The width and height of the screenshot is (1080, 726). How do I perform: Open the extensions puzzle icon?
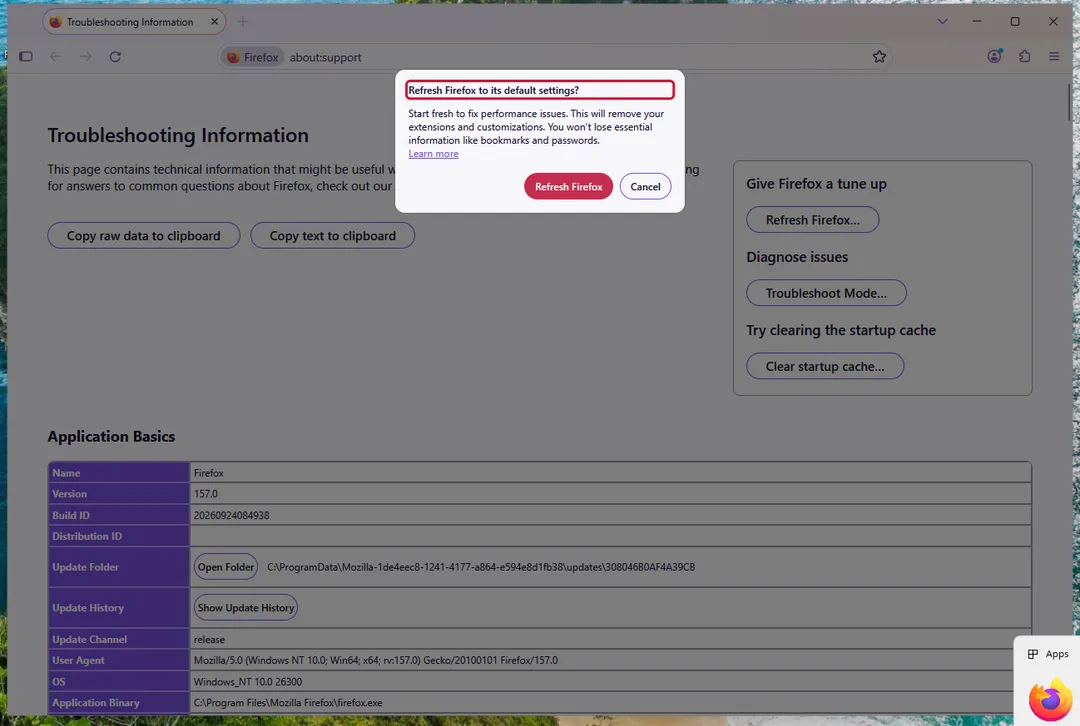coord(1024,56)
